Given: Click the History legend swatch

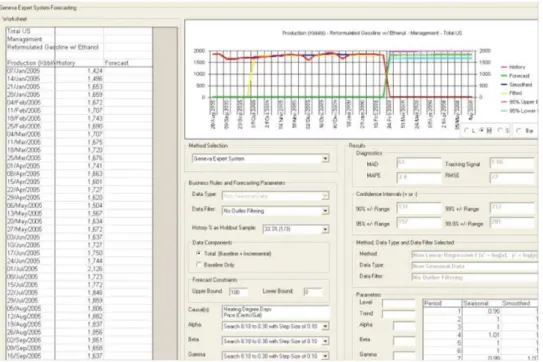Looking at the screenshot, I should click(504, 67).
